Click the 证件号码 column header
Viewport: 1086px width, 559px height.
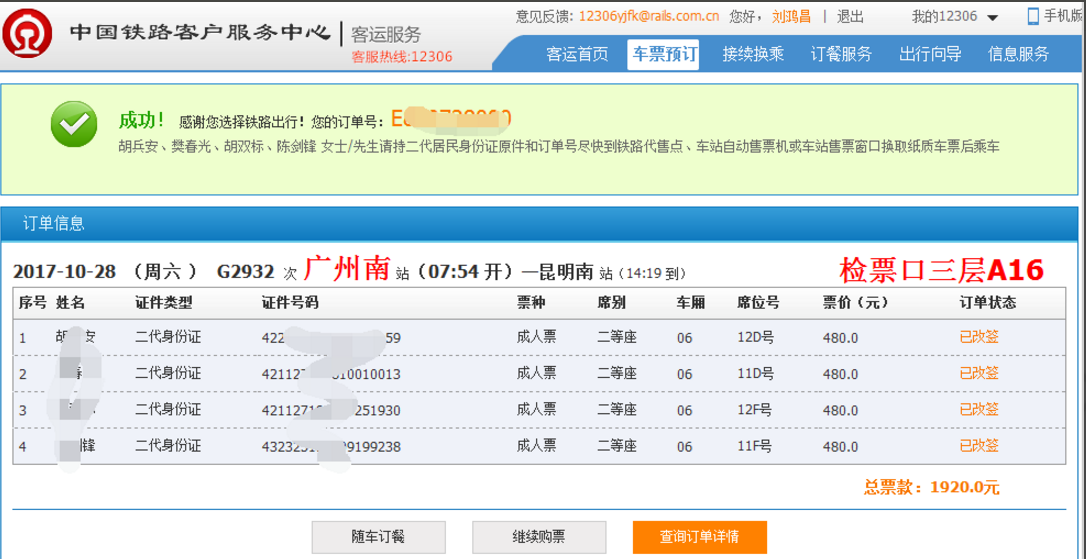[x=290, y=303]
